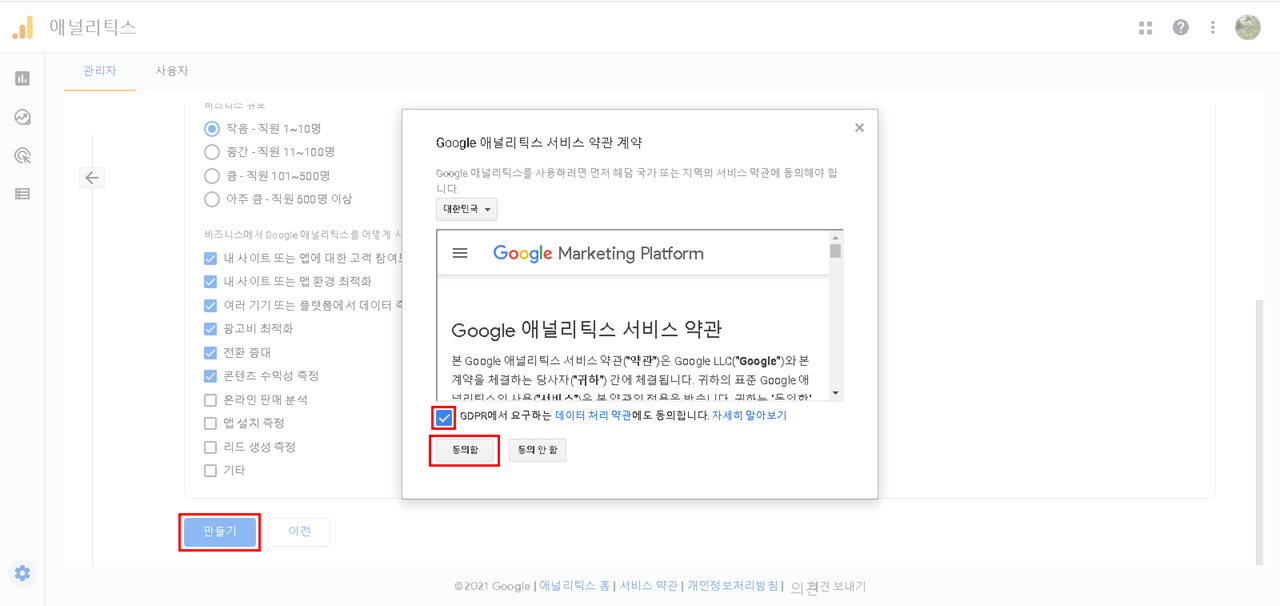Screen dimensions: 1280x606
Task: Click the 이전 previous button
Action: click(300, 531)
